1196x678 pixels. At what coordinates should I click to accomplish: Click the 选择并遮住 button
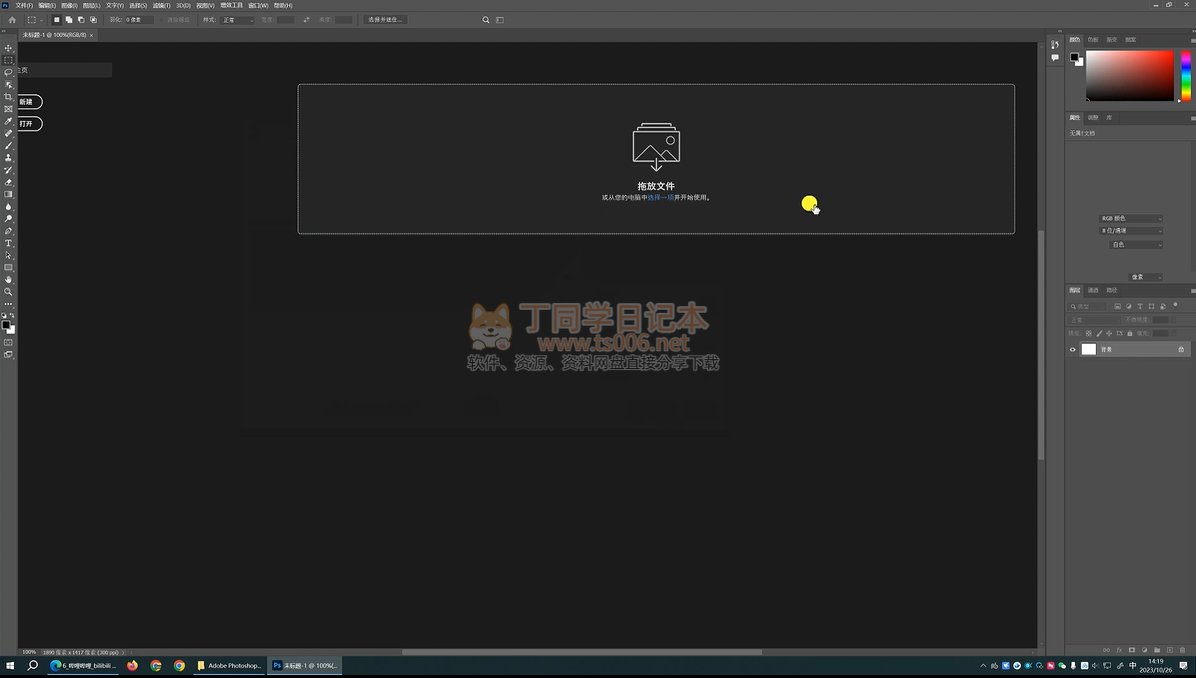coord(386,20)
